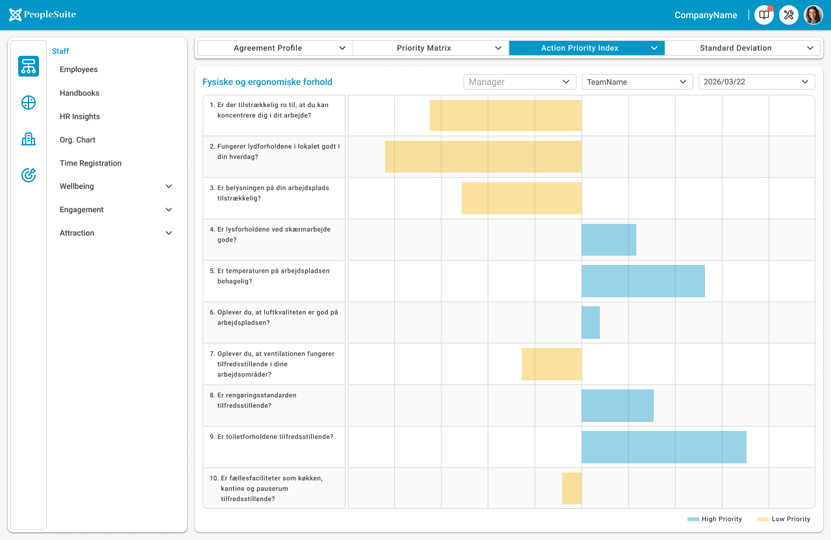Click the Fysiske og ergonomiske forhold heading
This screenshot has height=540, width=831.
click(x=267, y=82)
